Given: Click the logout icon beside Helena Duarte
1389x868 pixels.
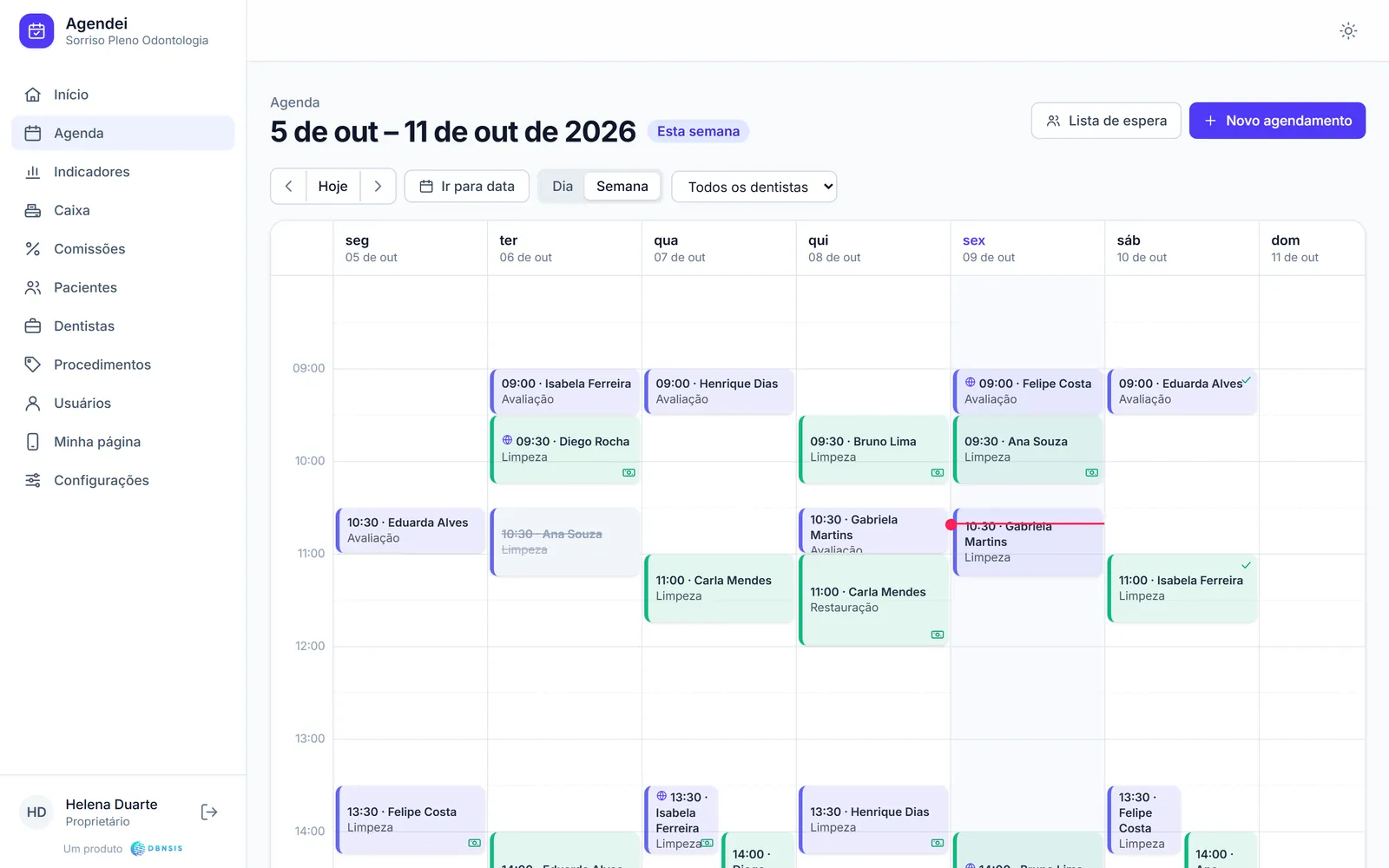Looking at the screenshot, I should pos(209,812).
